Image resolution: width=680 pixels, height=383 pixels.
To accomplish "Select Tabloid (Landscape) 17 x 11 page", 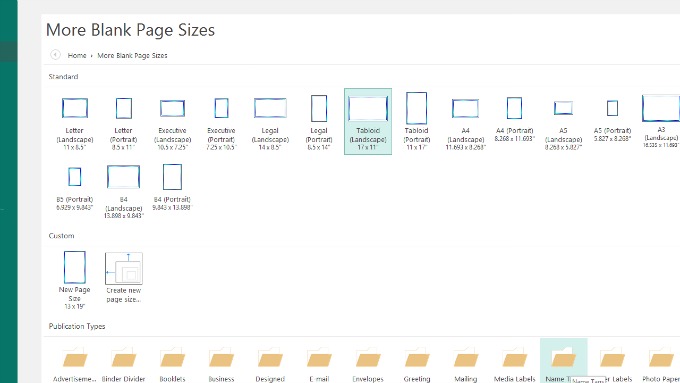I will 368,121.
